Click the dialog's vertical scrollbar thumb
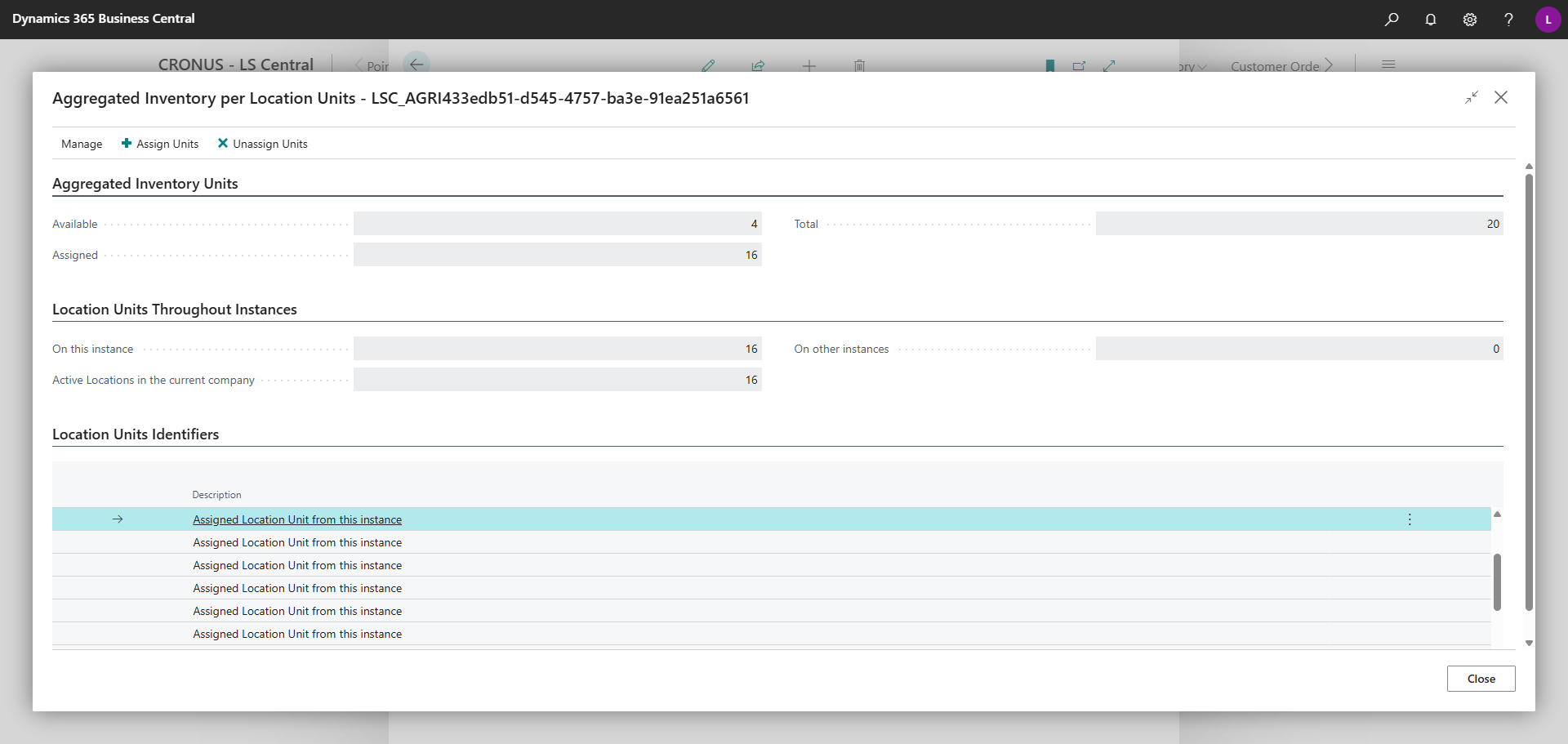The height and width of the screenshot is (744, 1568). [1529, 392]
